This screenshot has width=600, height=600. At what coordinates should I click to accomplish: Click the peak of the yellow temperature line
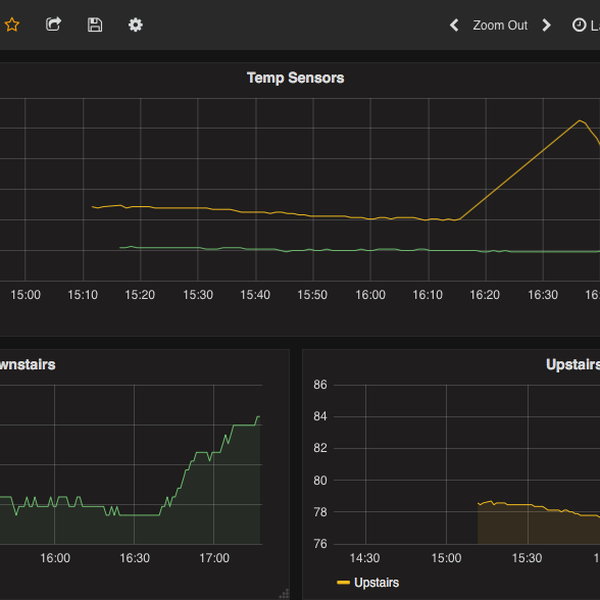click(x=580, y=121)
